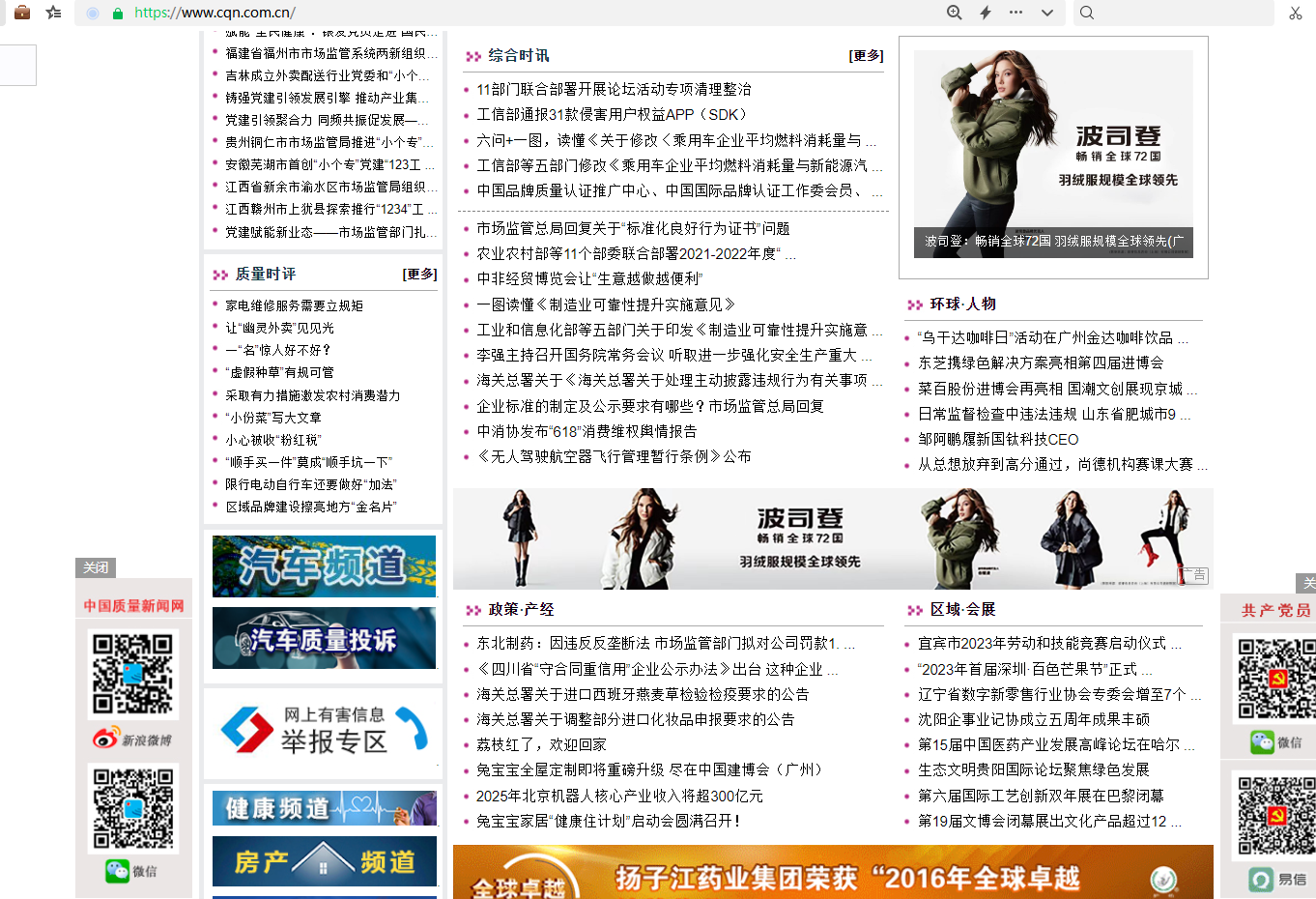Open article 沈阳企事业记协成立五周年成果丰硕
Screen dimensions: 1316x899
click(x=1034, y=719)
